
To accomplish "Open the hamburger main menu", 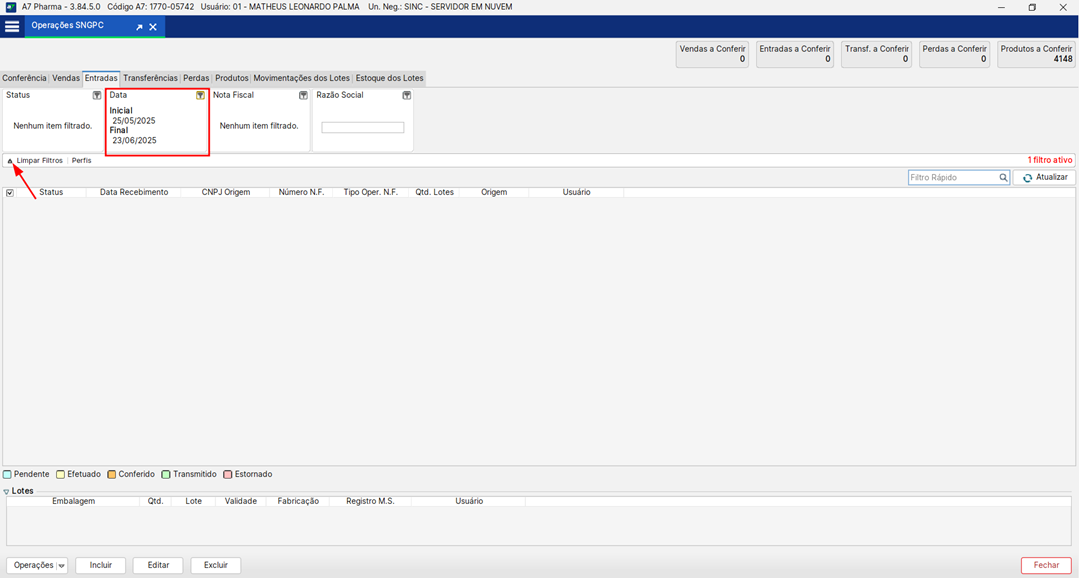I will 12,27.
